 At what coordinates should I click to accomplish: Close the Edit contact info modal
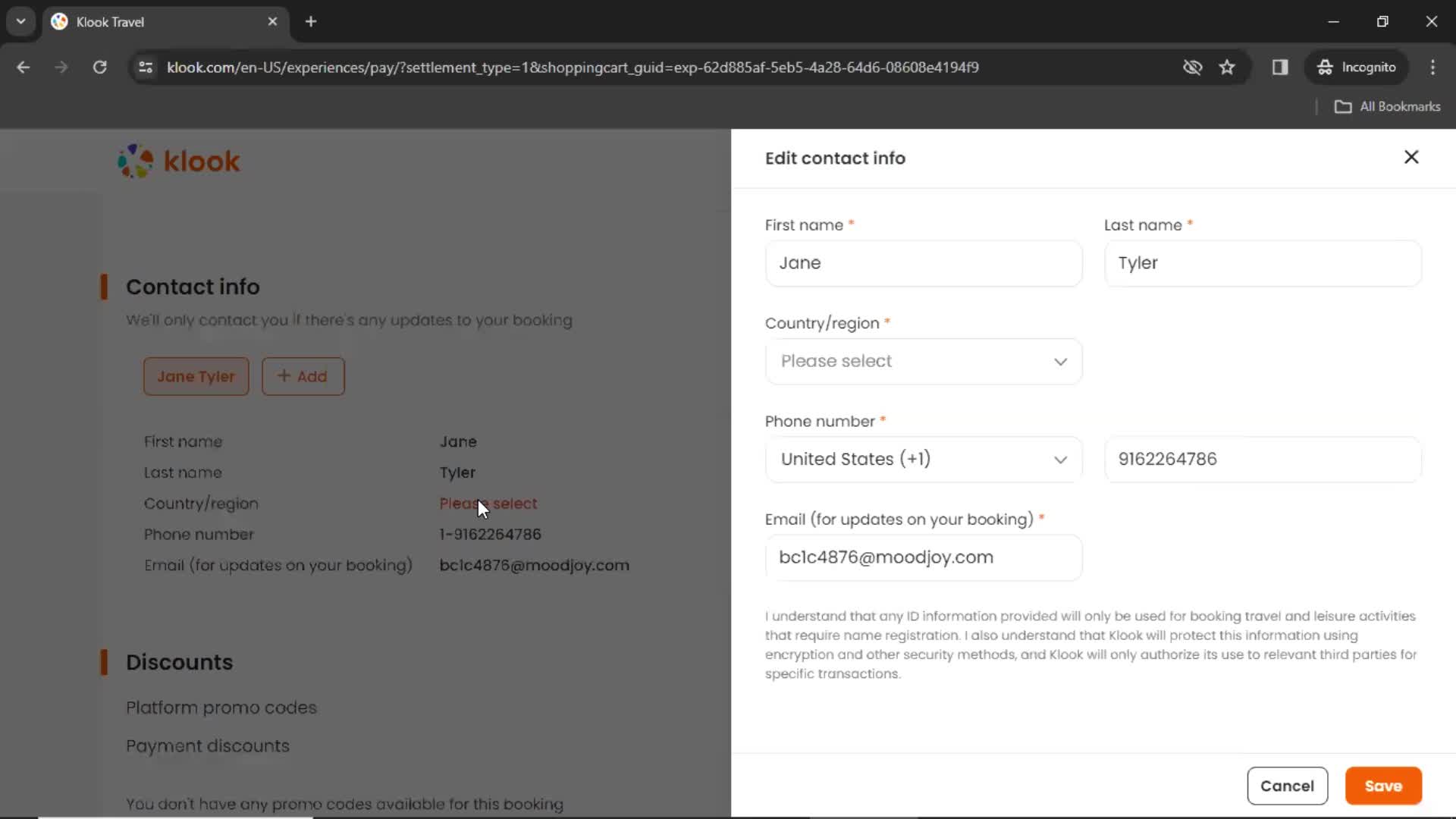(x=1412, y=158)
